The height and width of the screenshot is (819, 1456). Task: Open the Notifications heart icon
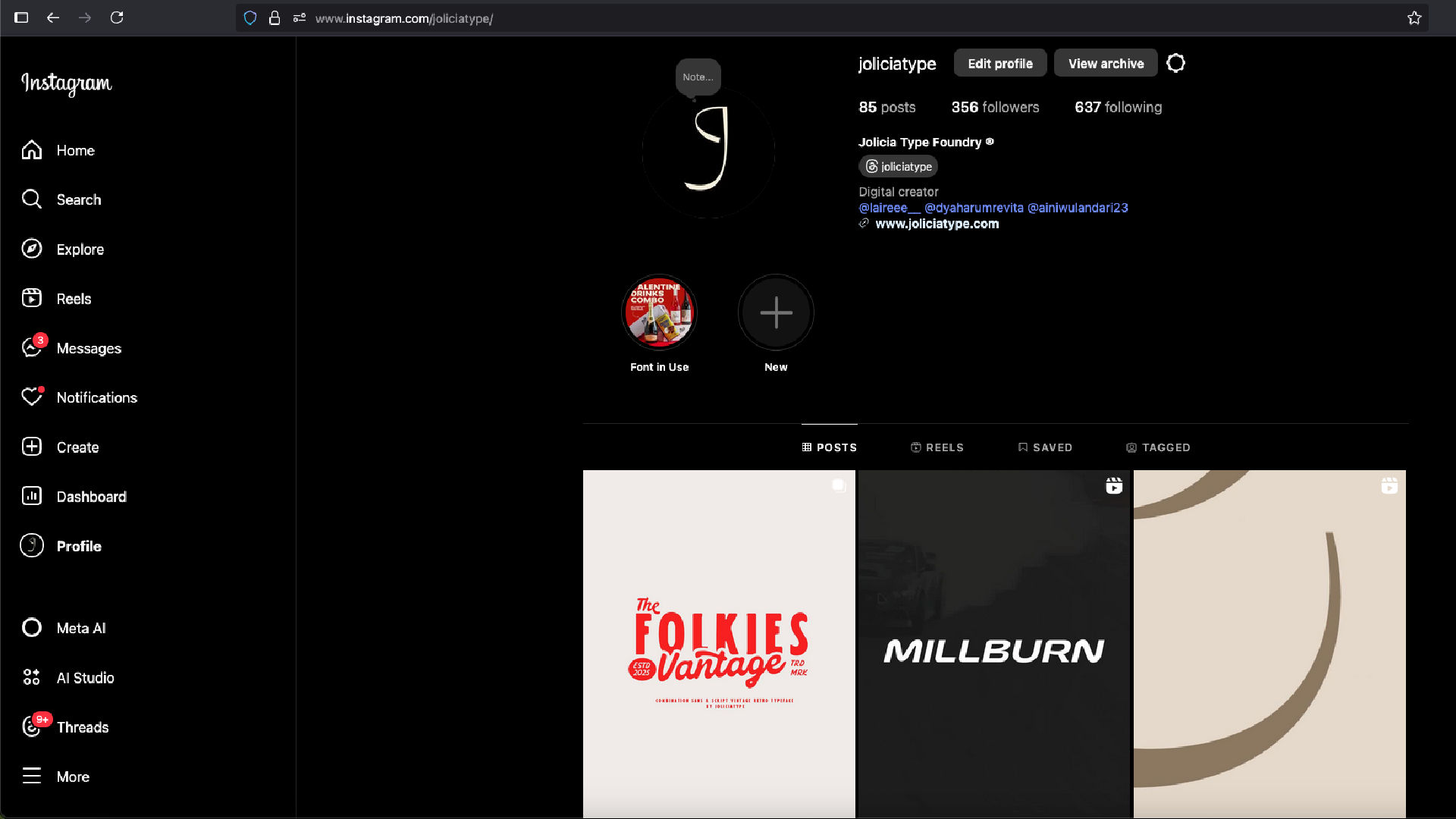pos(32,397)
